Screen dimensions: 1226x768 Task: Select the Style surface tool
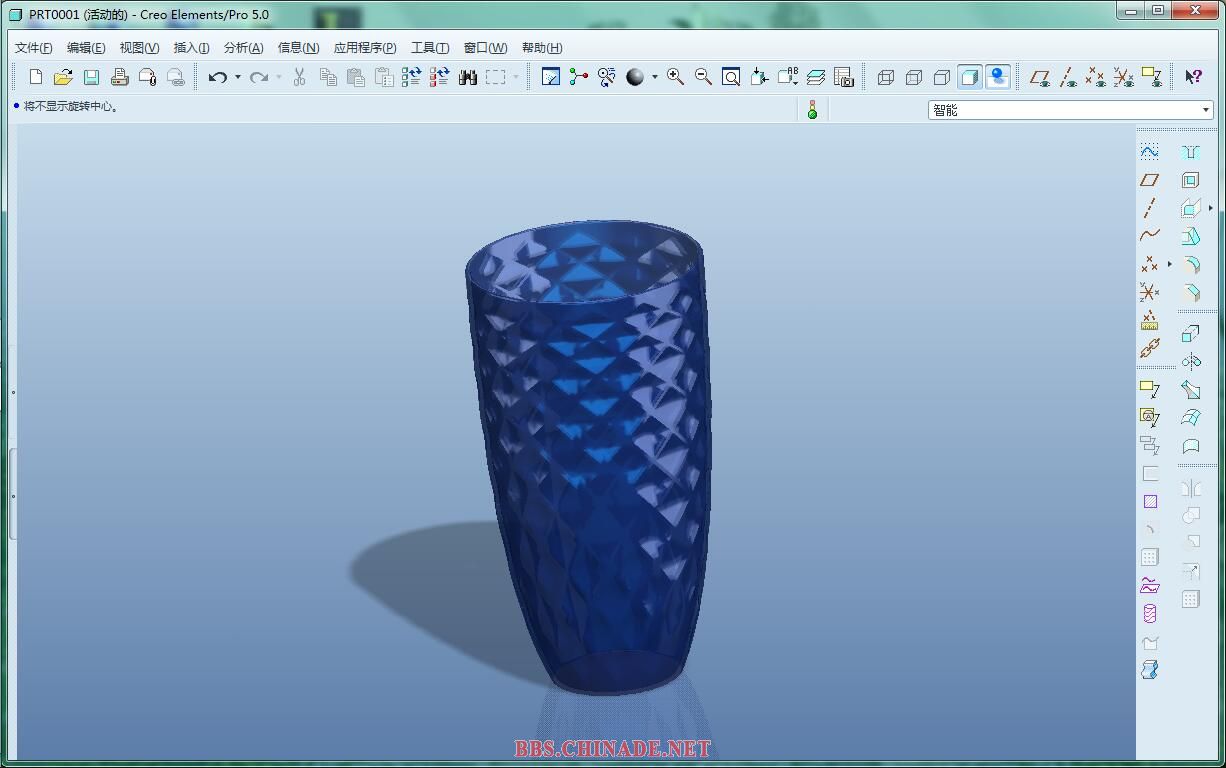pyautogui.click(x=1190, y=446)
